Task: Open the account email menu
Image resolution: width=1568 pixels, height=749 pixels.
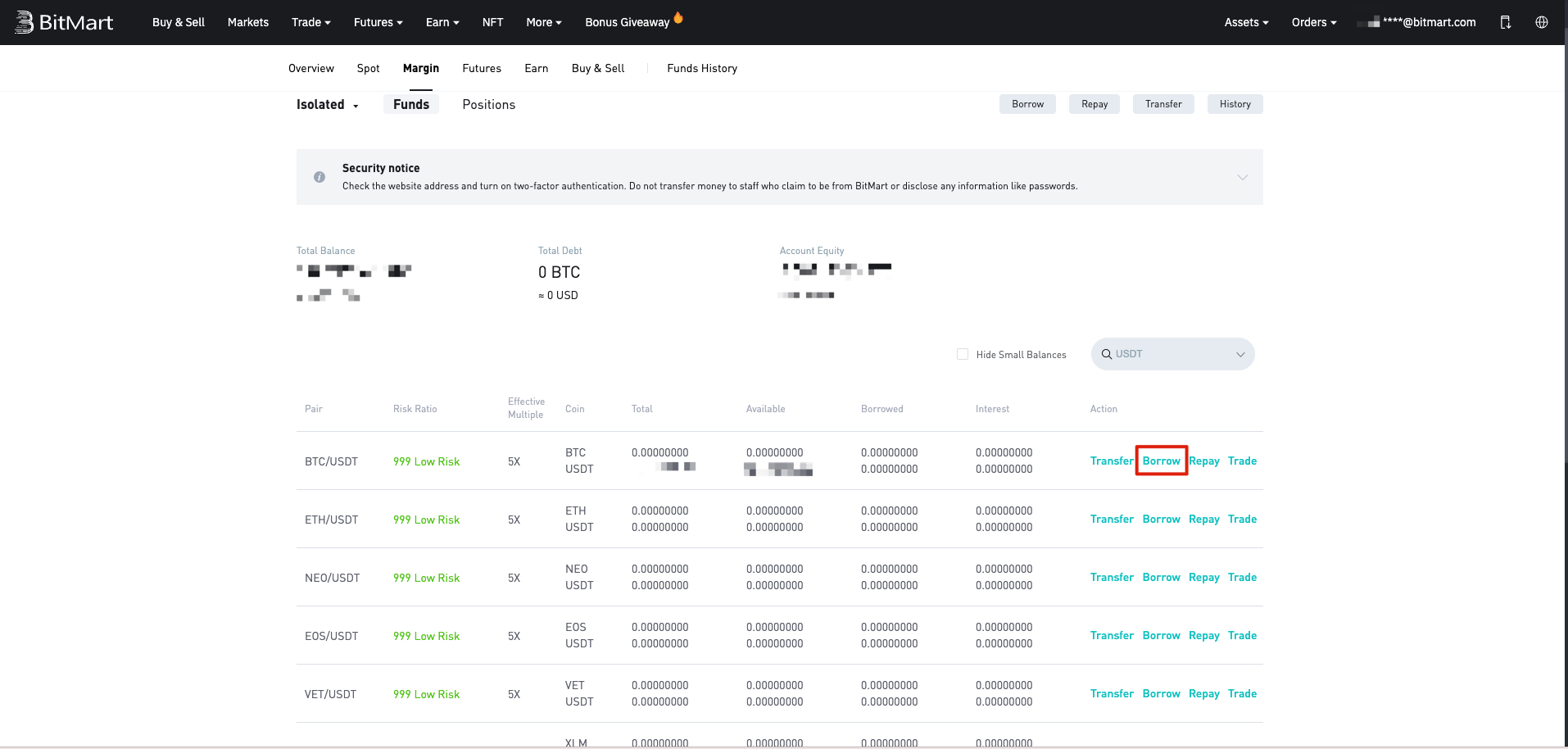Action: [1416, 22]
